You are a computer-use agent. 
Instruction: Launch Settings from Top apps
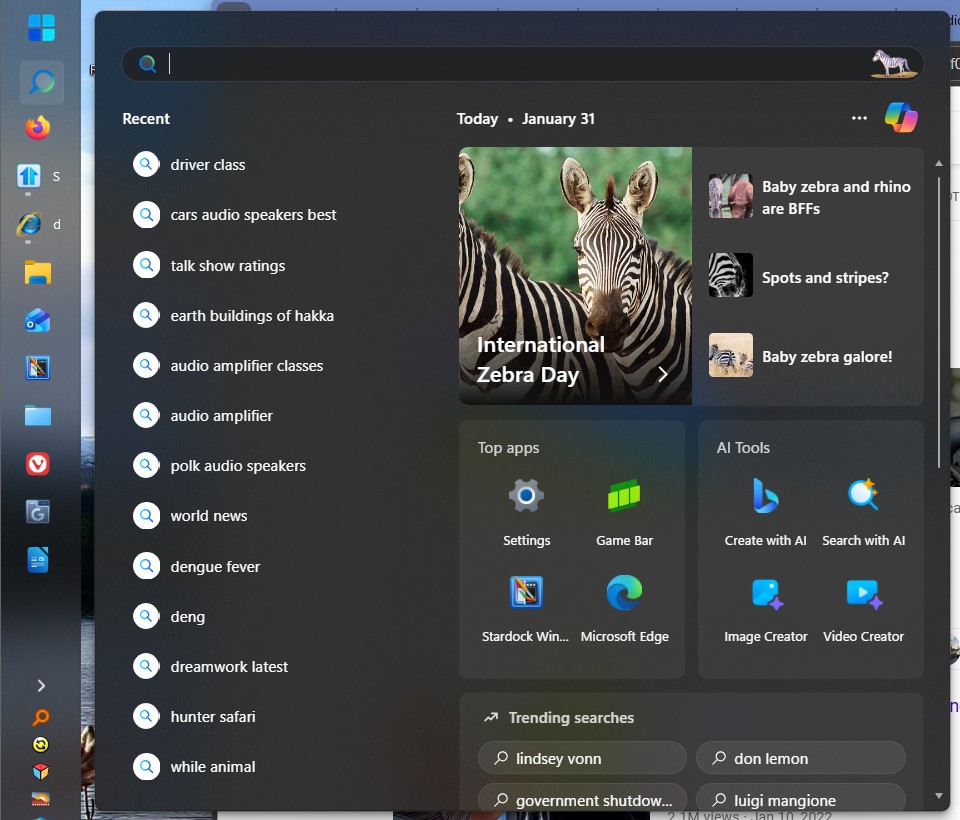click(526, 512)
